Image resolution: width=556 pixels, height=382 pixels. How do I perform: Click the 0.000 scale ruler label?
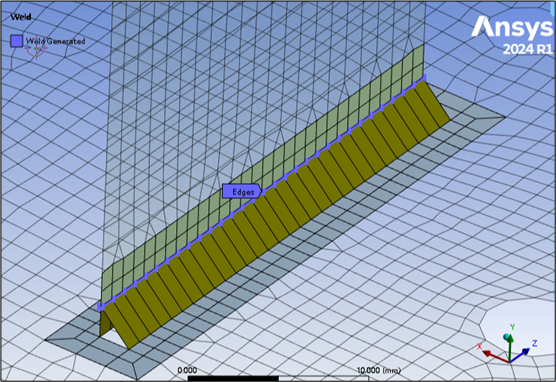pyautogui.click(x=187, y=370)
